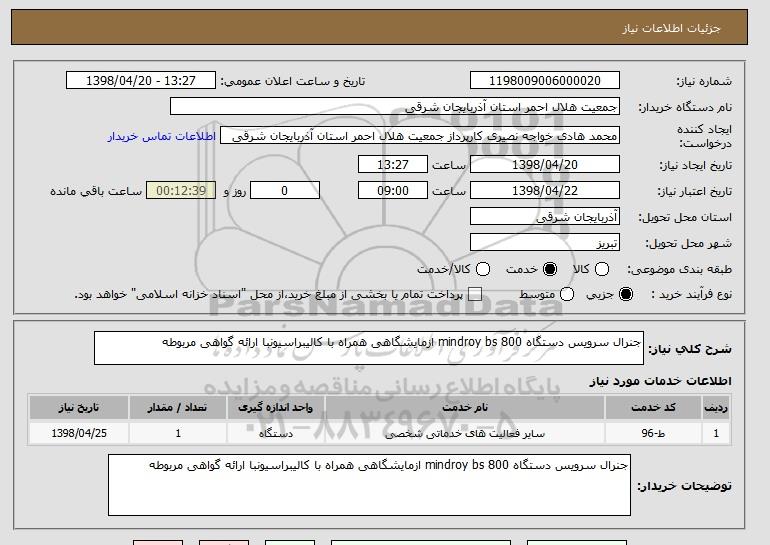Click the unit cell دستگاه
The height and width of the screenshot is (545, 770).
[x=275, y=434]
